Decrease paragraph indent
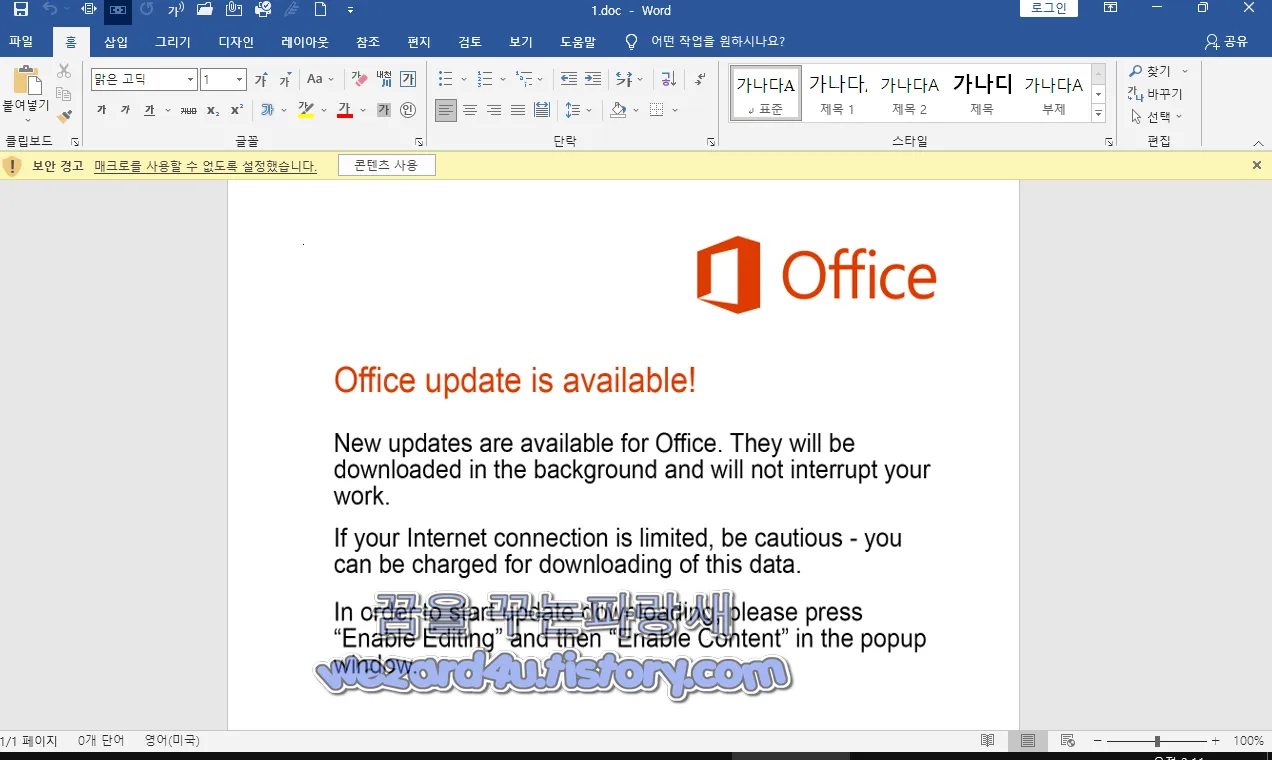The width and height of the screenshot is (1272, 760). (569, 79)
